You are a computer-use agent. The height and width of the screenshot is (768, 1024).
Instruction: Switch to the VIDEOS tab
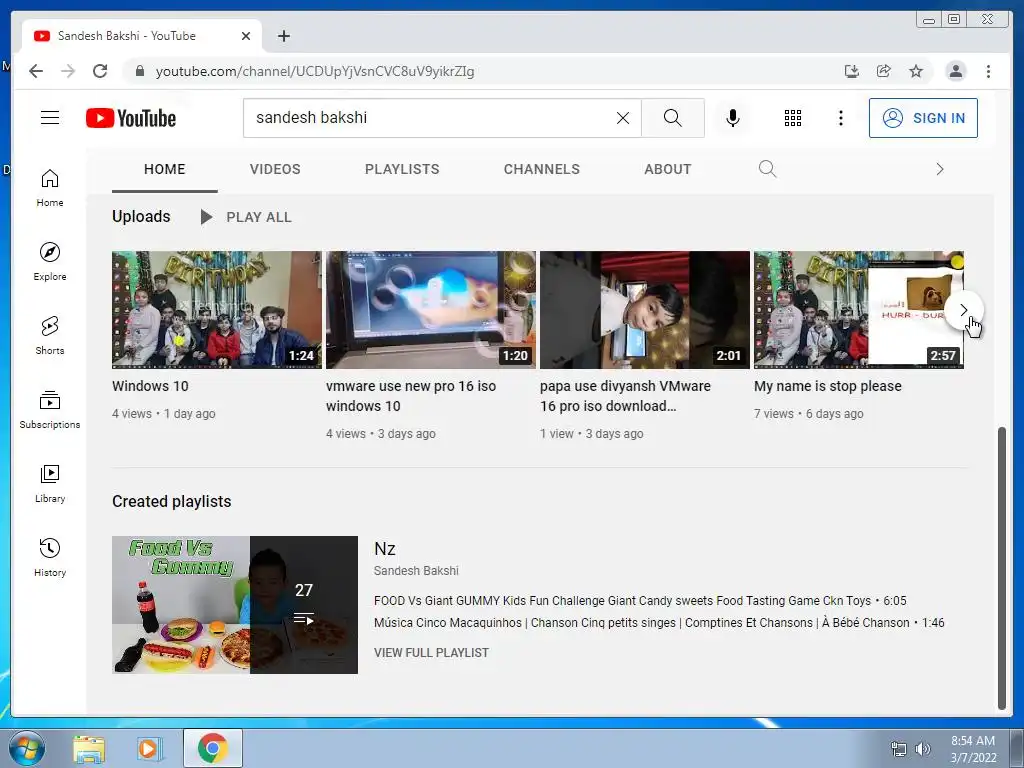pos(275,169)
